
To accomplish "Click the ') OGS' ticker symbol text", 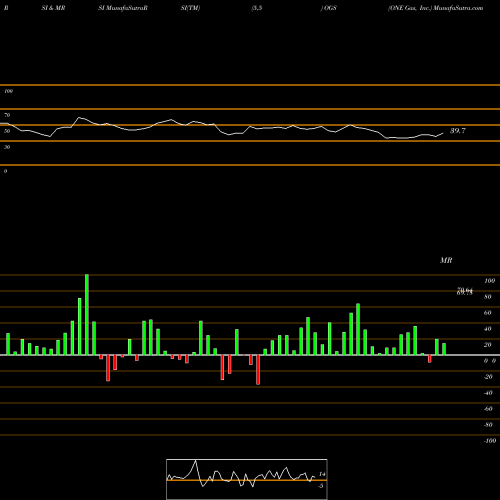I will point(328,8).
